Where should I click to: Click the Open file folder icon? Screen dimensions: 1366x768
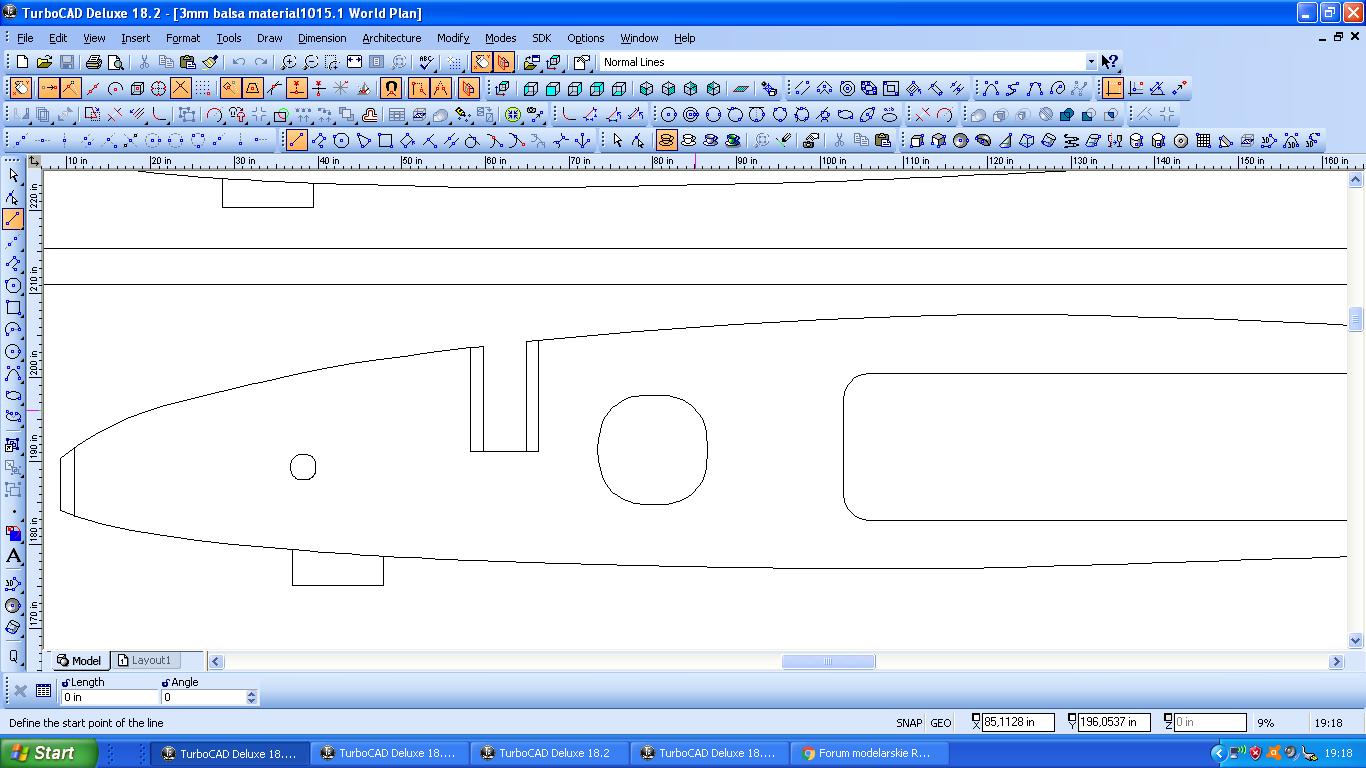coord(44,62)
